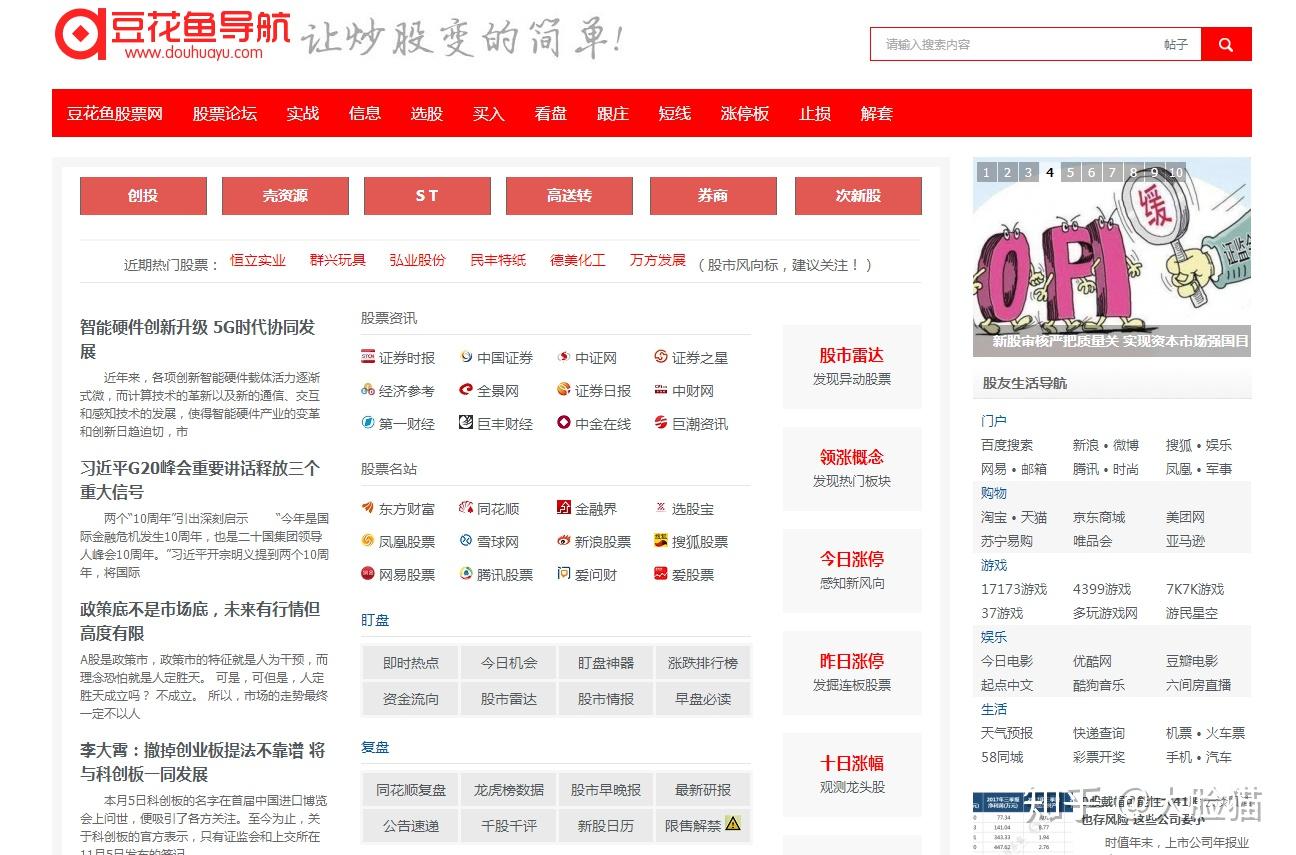Open hot stock link 德美化工
The image size is (1296, 855).
coord(578,260)
